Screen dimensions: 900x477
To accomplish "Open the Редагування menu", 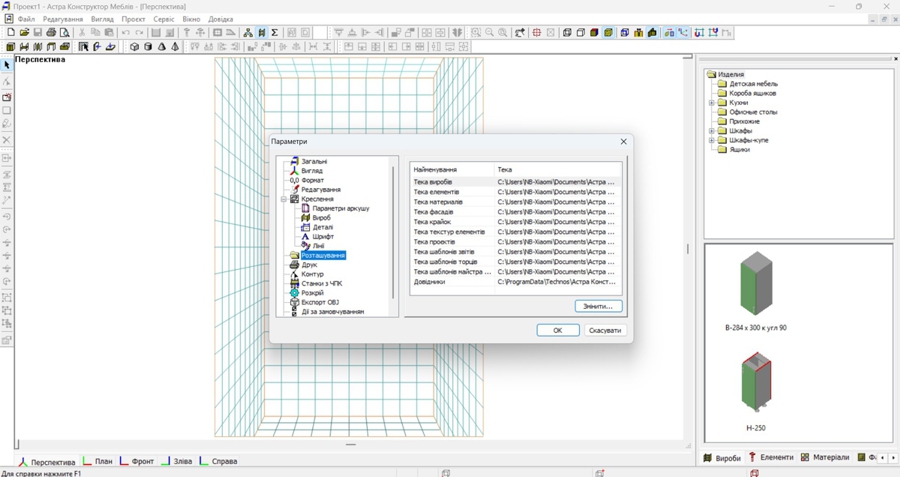I will [x=63, y=19].
